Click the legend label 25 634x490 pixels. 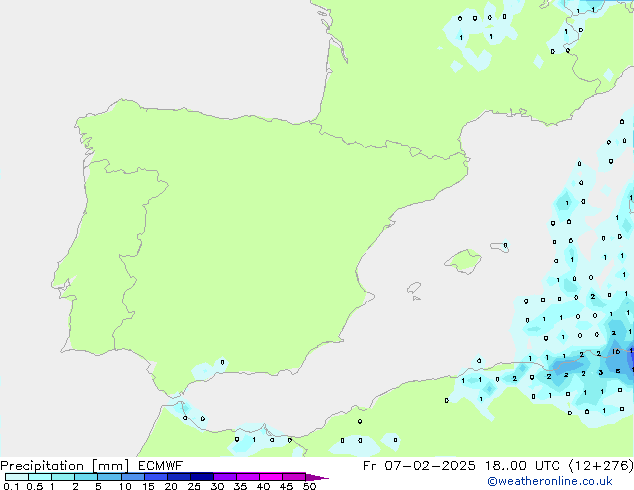click(193, 487)
